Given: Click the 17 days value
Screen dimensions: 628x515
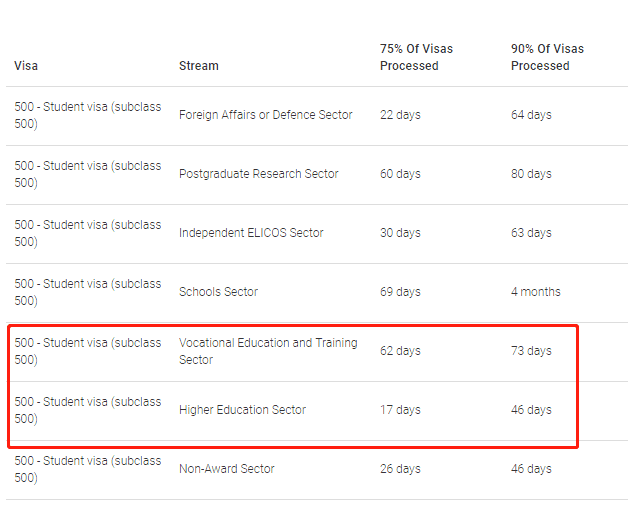Looking at the screenshot, I should (x=400, y=410).
